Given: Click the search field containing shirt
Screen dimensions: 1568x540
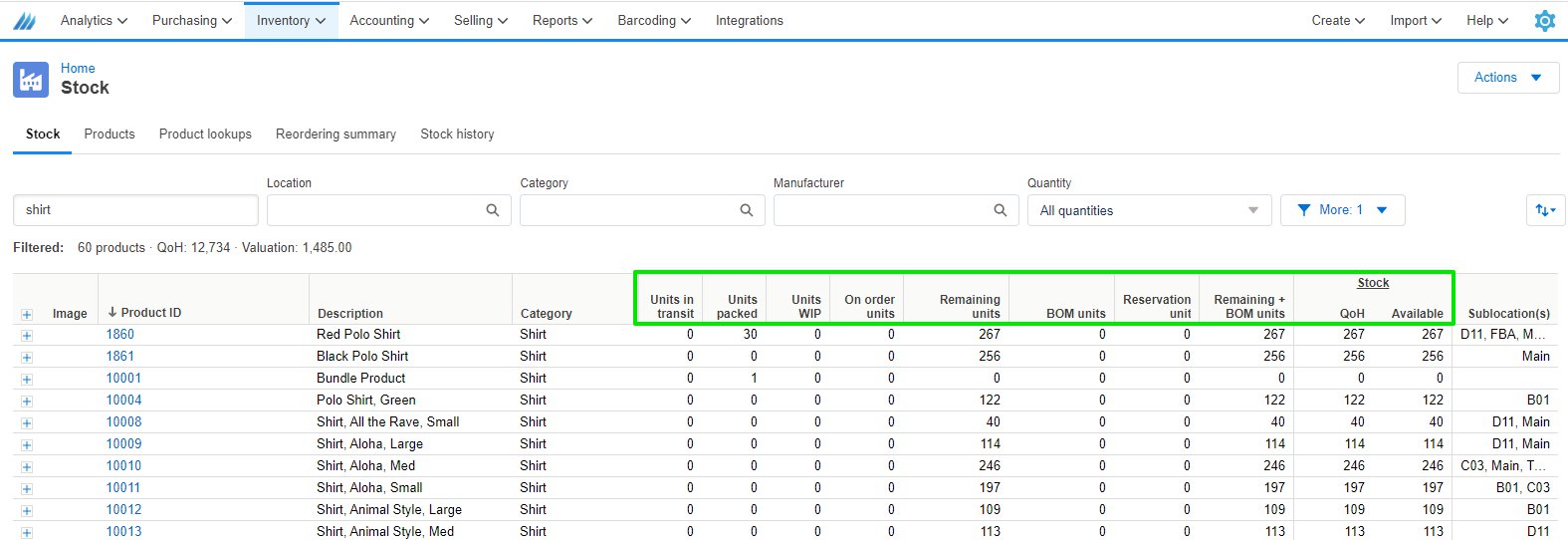Looking at the screenshot, I should 135,210.
